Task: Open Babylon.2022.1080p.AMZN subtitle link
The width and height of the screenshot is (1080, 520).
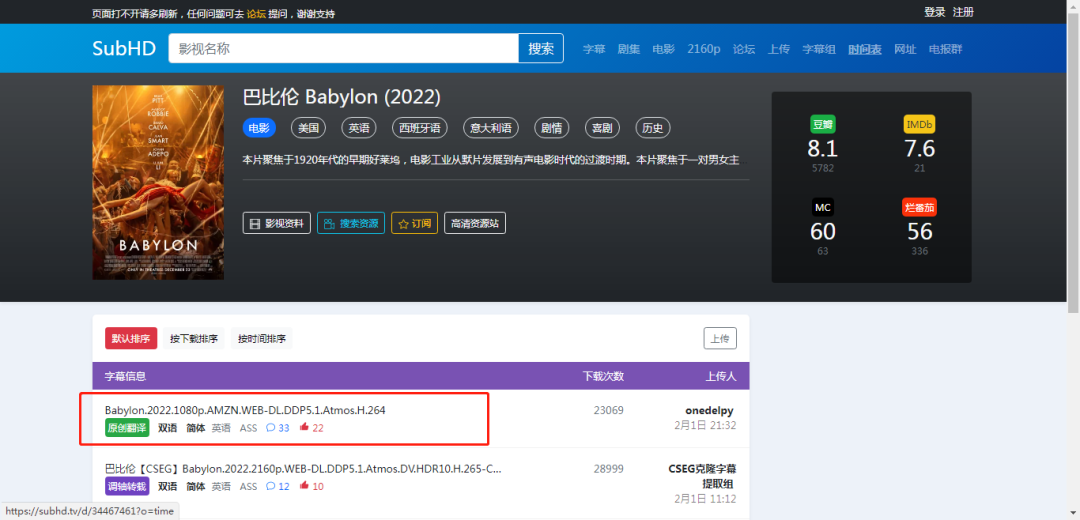Action: 245,410
